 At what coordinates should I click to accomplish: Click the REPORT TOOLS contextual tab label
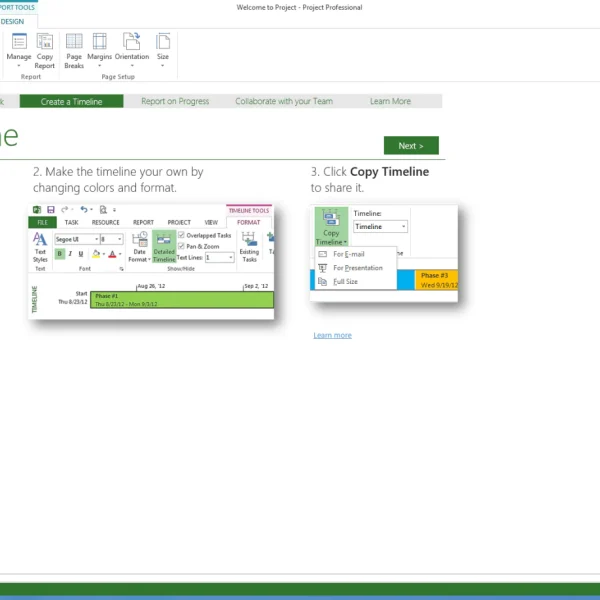coord(17,7)
